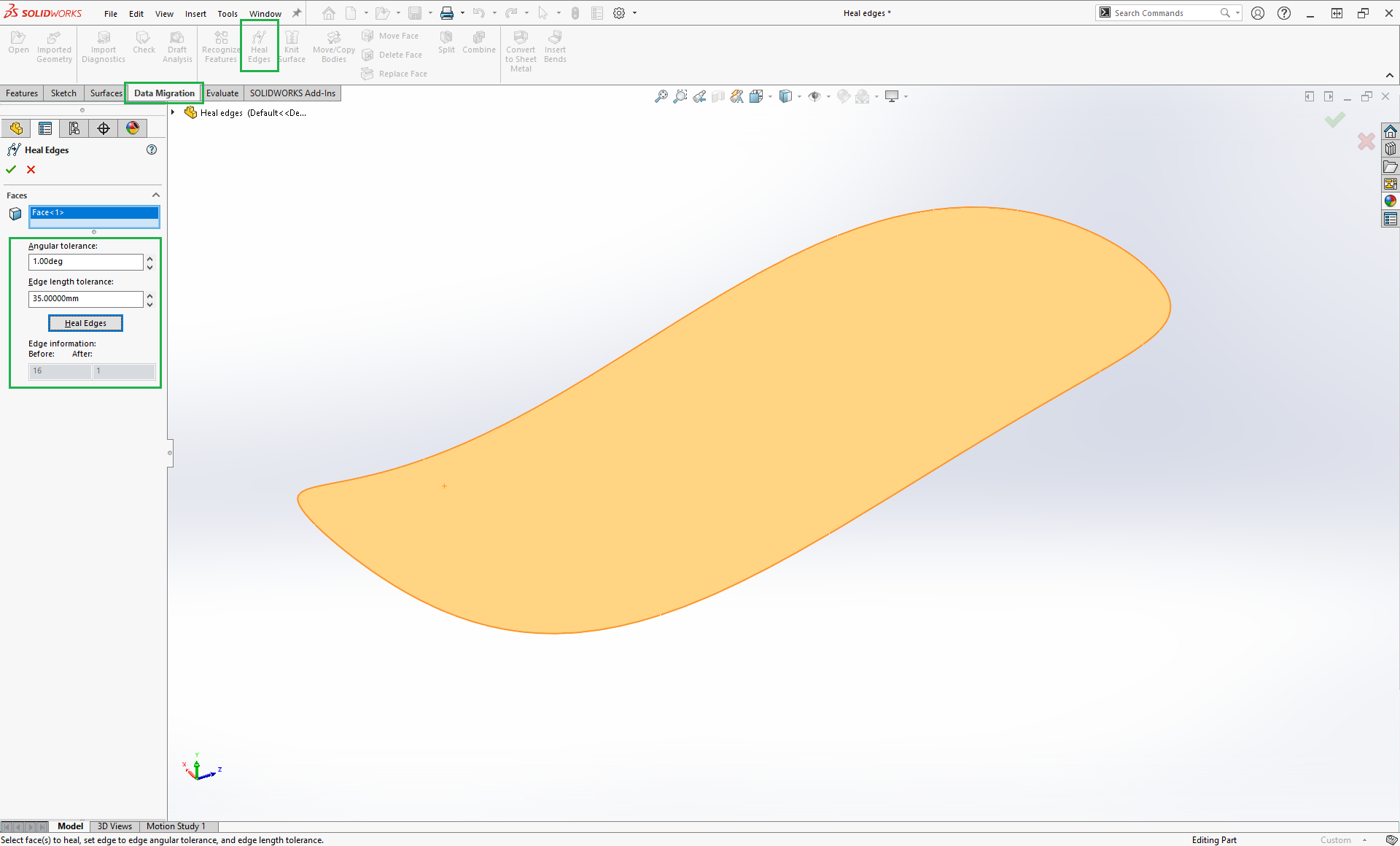Collapse the Faces section
Image resolution: width=1400 pixels, height=846 pixels.
[x=155, y=195]
